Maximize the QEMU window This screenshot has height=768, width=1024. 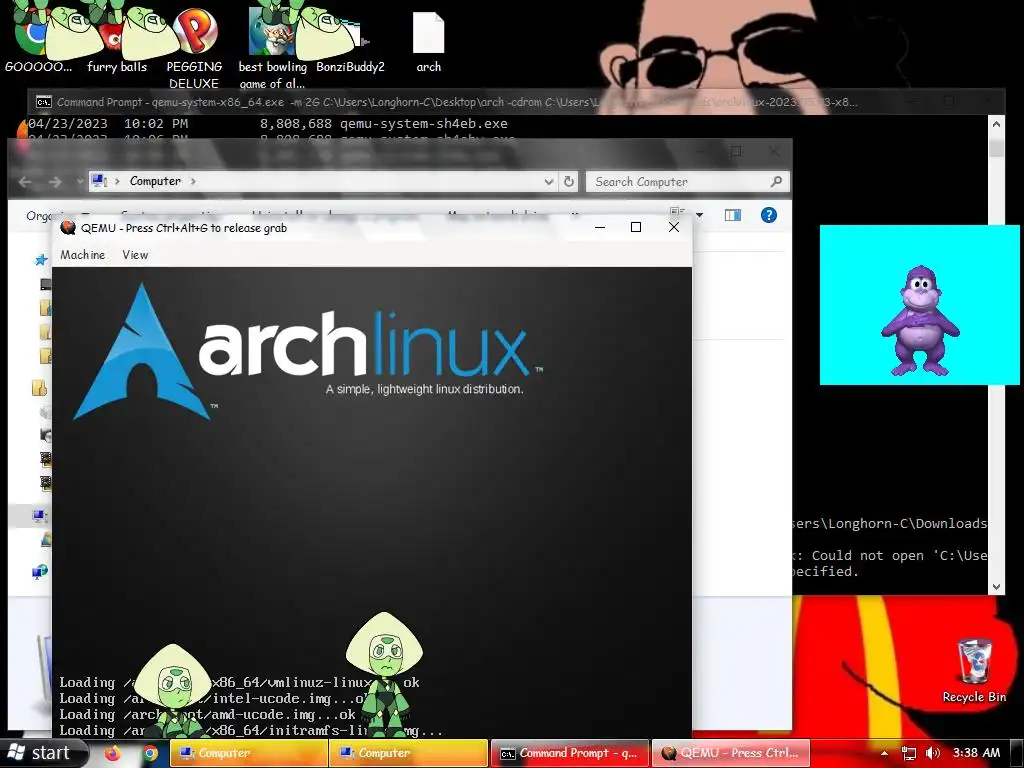click(635, 227)
